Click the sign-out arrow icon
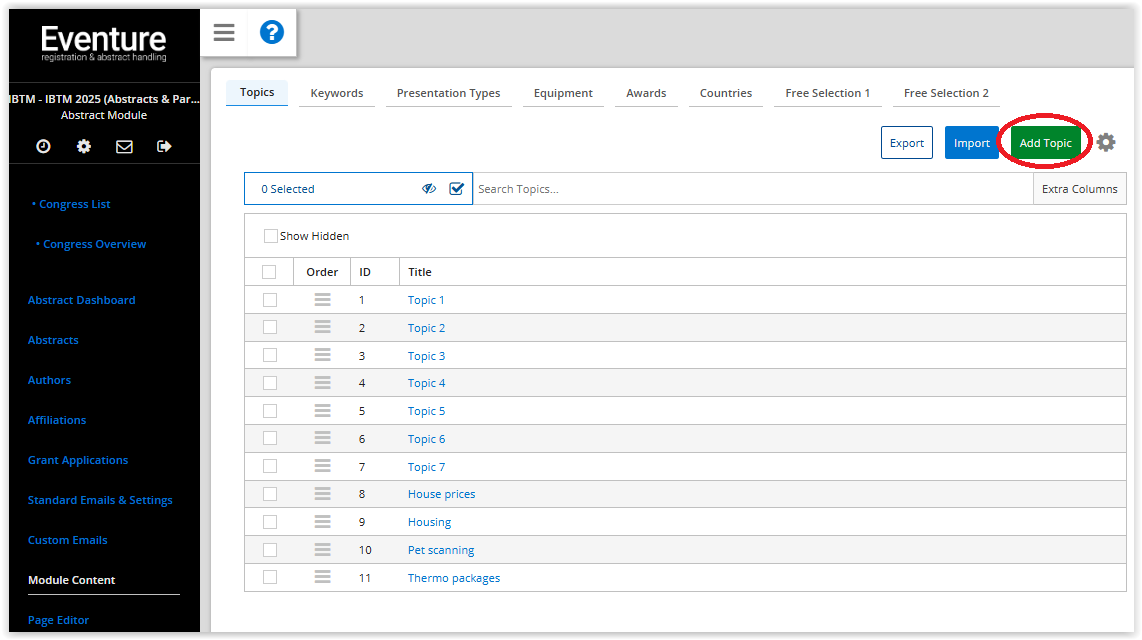1142x640 pixels. click(165, 146)
